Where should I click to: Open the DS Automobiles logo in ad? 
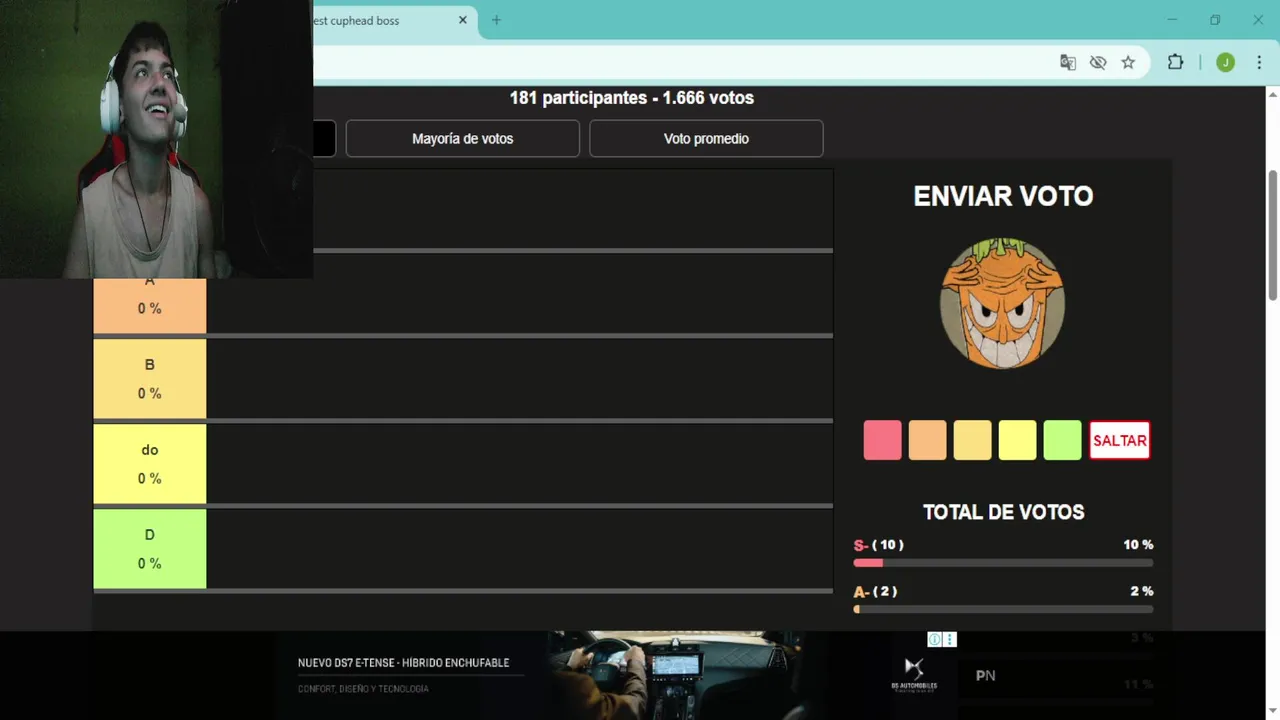(x=914, y=674)
